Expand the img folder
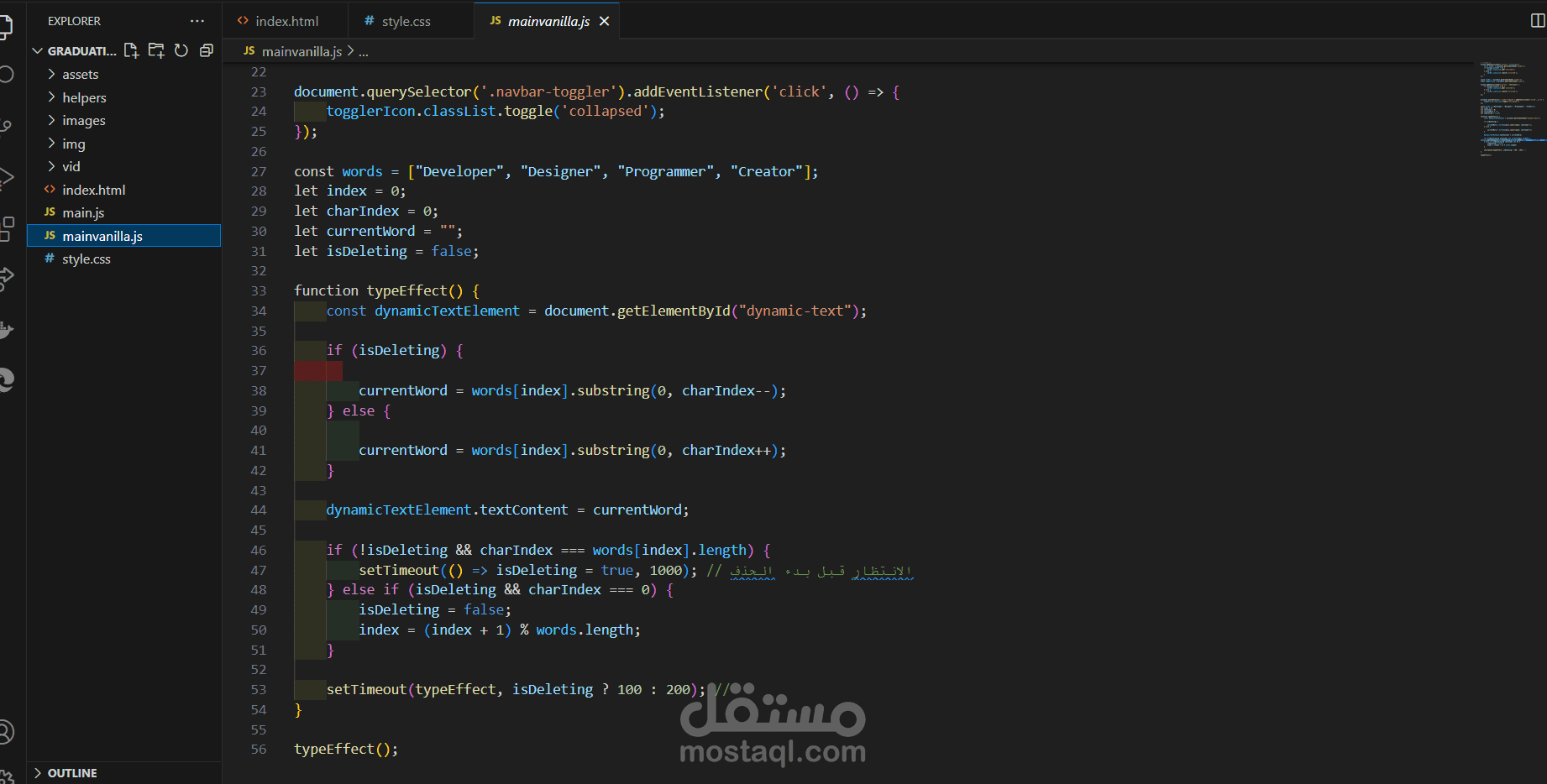The width and height of the screenshot is (1547, 784). tap(51, 144)
